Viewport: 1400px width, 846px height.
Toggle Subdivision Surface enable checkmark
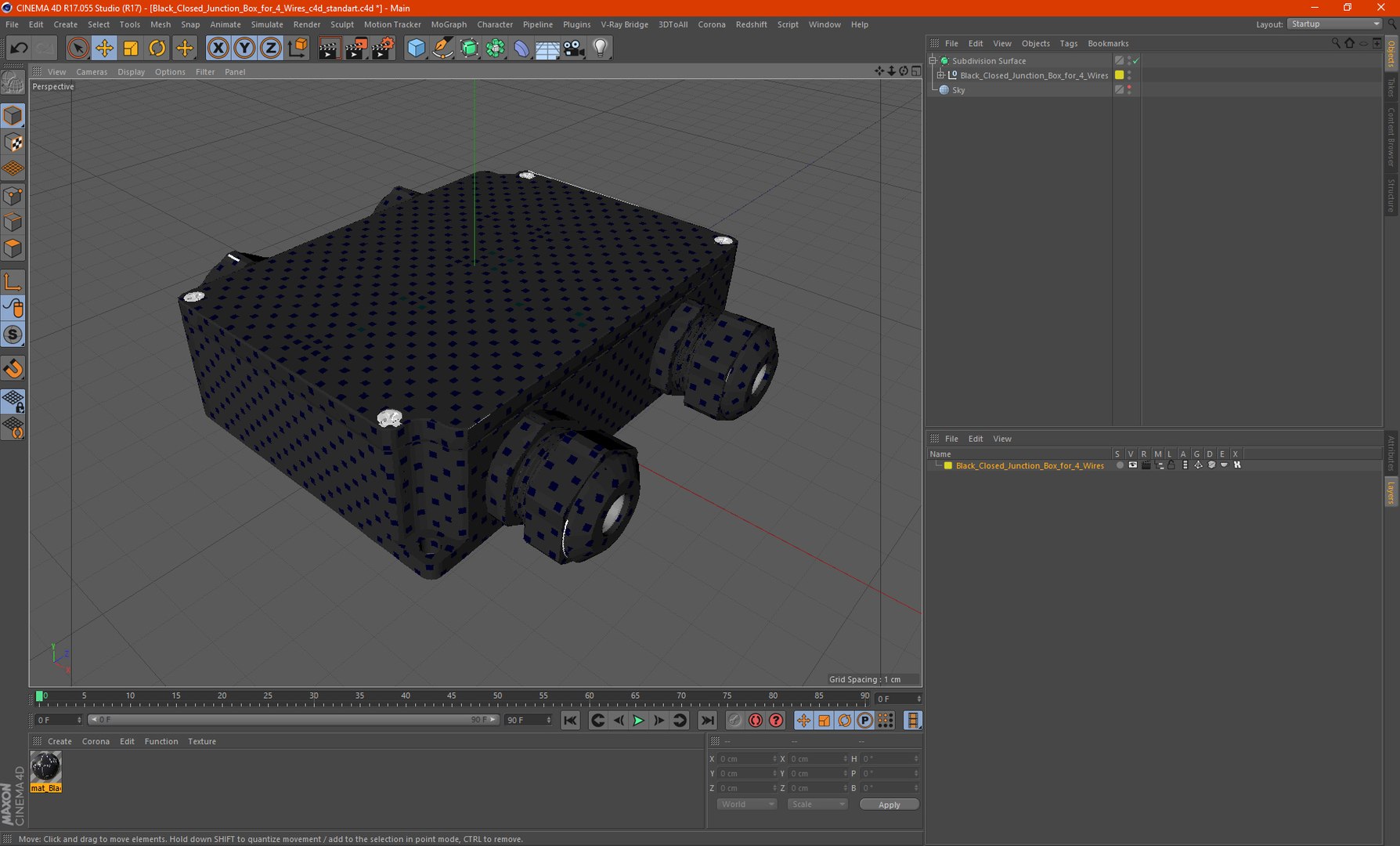[x=1135, y=61]
